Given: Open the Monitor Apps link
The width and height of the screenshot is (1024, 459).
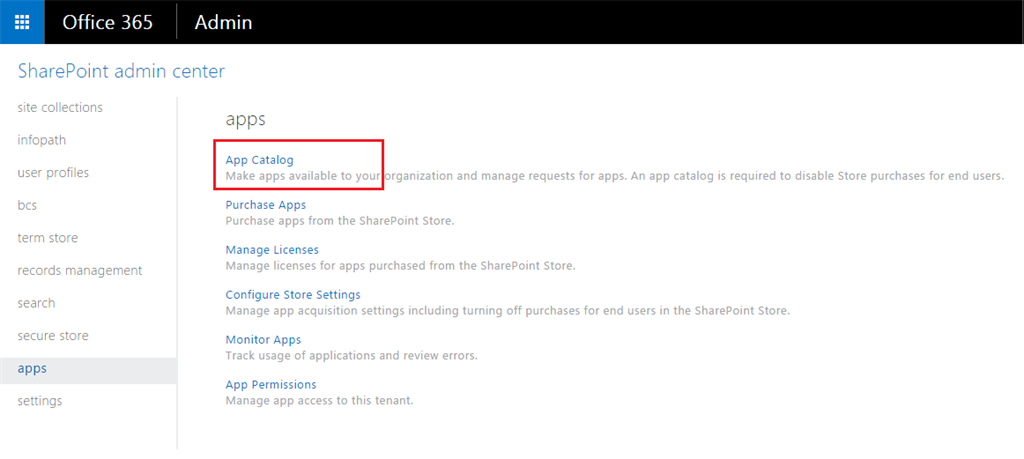Looking at the screenshot, I should [x=263, y=340].
